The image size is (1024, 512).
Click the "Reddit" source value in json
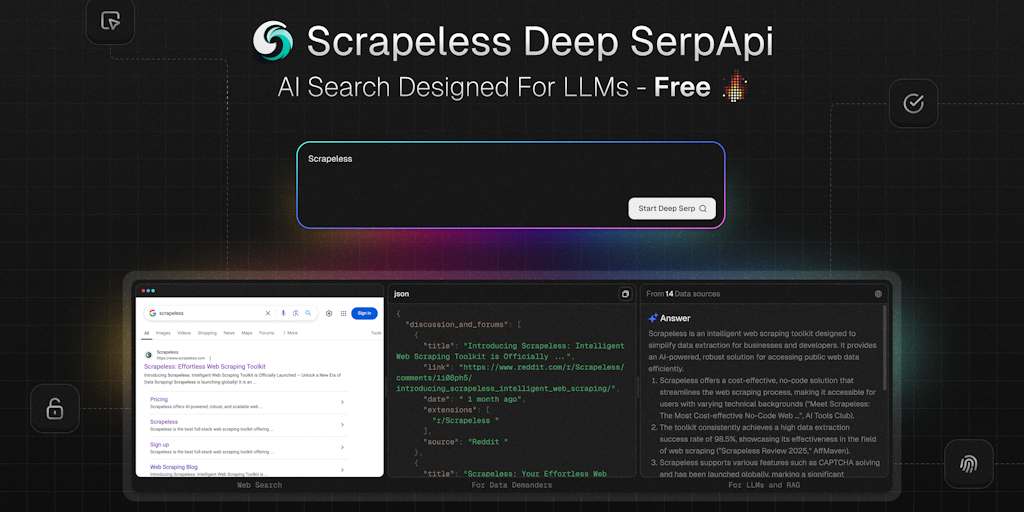pyautogui.click(x=488, y=442)
